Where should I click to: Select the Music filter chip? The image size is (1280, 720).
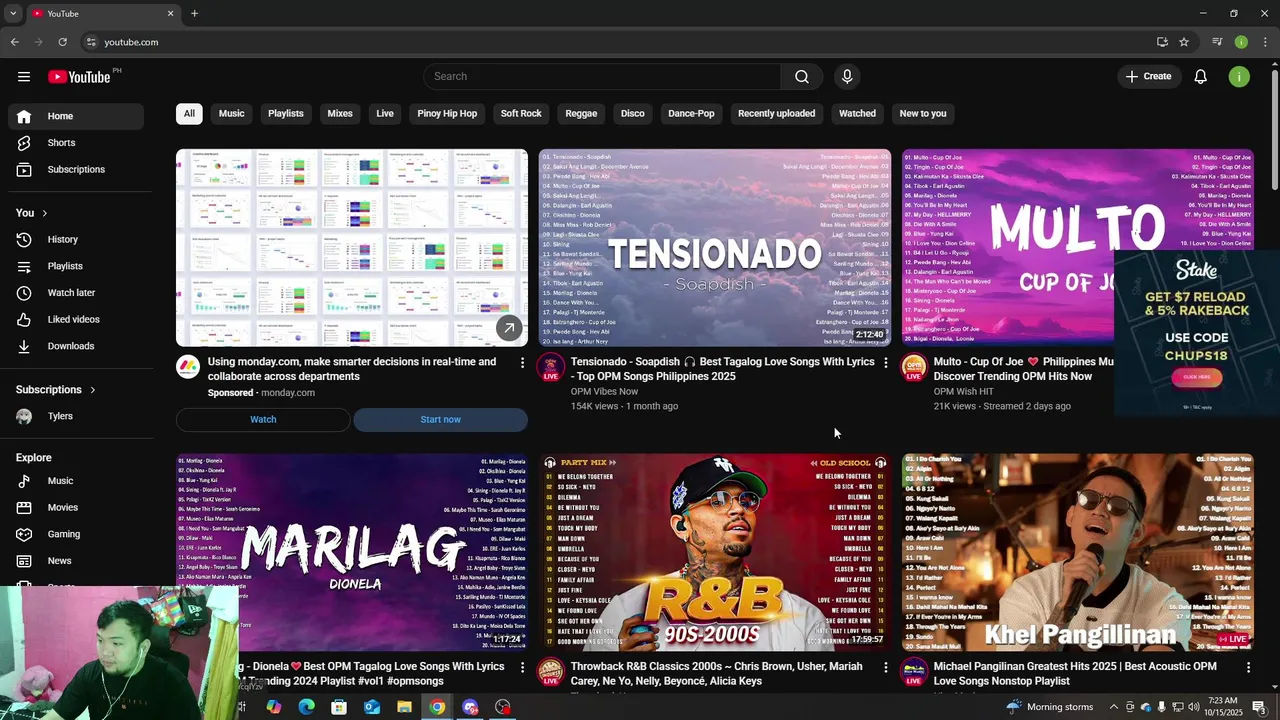point(231,114)
